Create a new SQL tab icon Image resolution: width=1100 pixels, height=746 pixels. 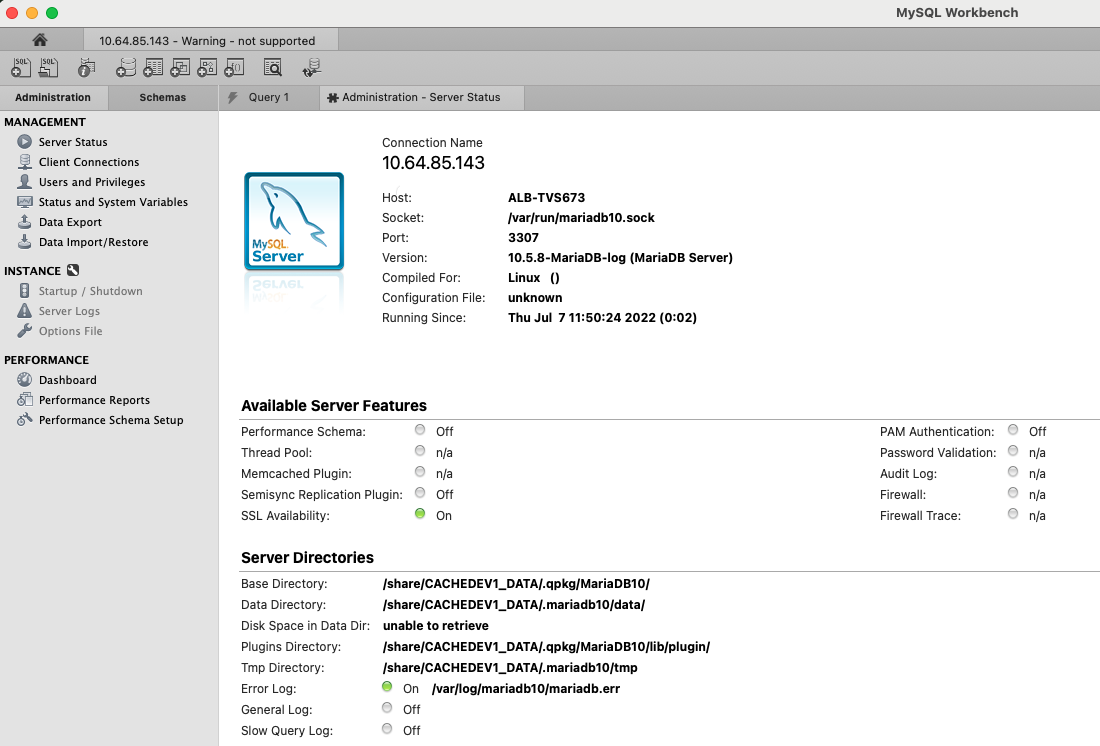coord(21,67)
